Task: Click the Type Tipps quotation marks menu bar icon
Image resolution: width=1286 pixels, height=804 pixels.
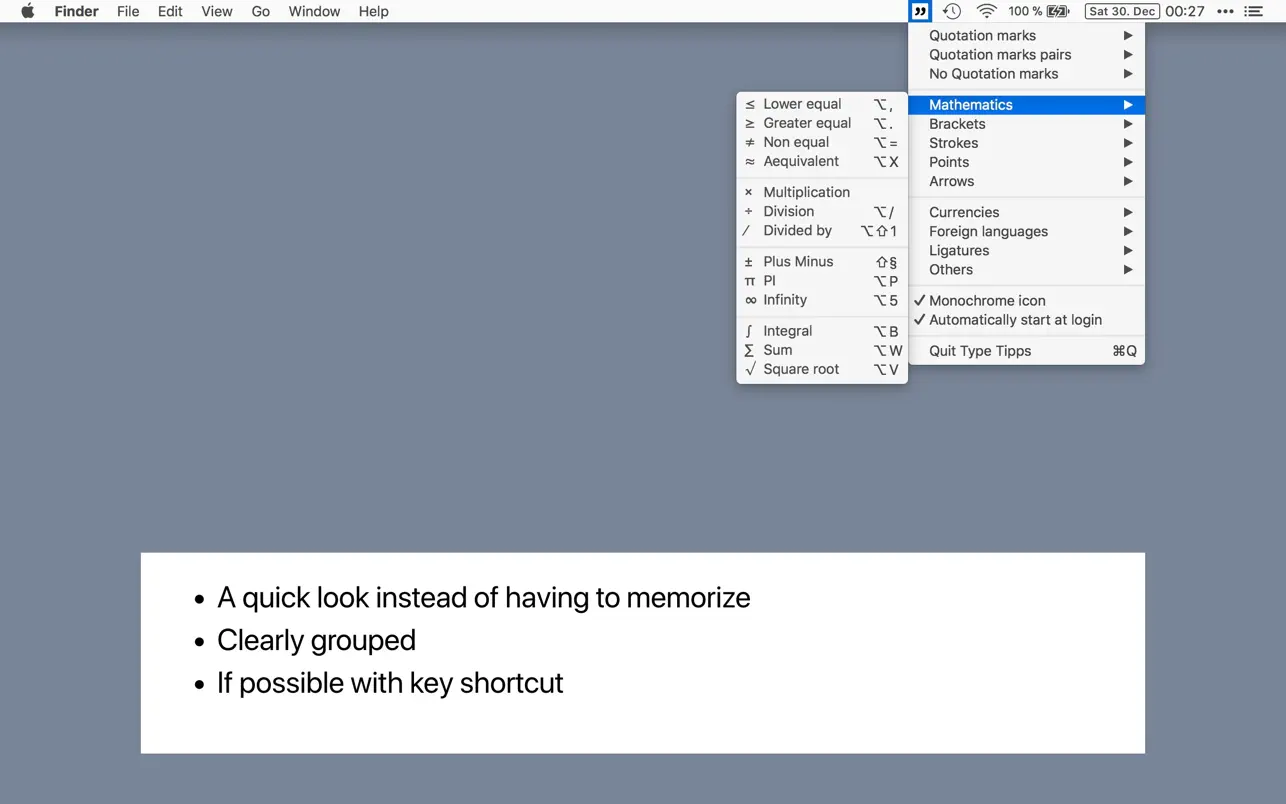Action: click(919, 11)
